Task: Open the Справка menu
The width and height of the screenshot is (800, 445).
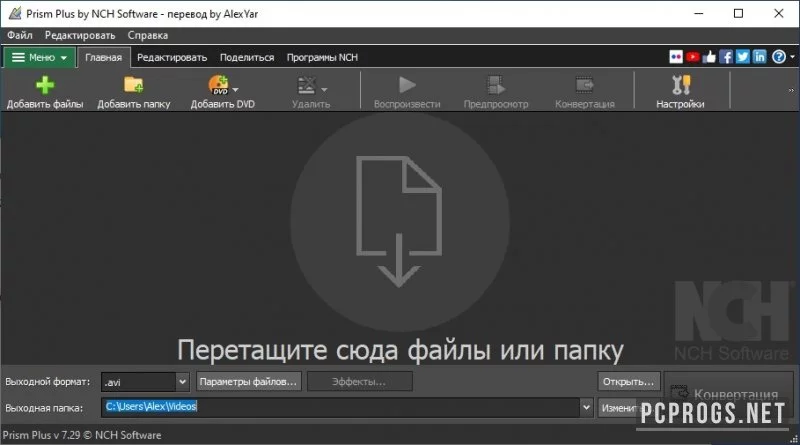Action: [x=147, y=35]
